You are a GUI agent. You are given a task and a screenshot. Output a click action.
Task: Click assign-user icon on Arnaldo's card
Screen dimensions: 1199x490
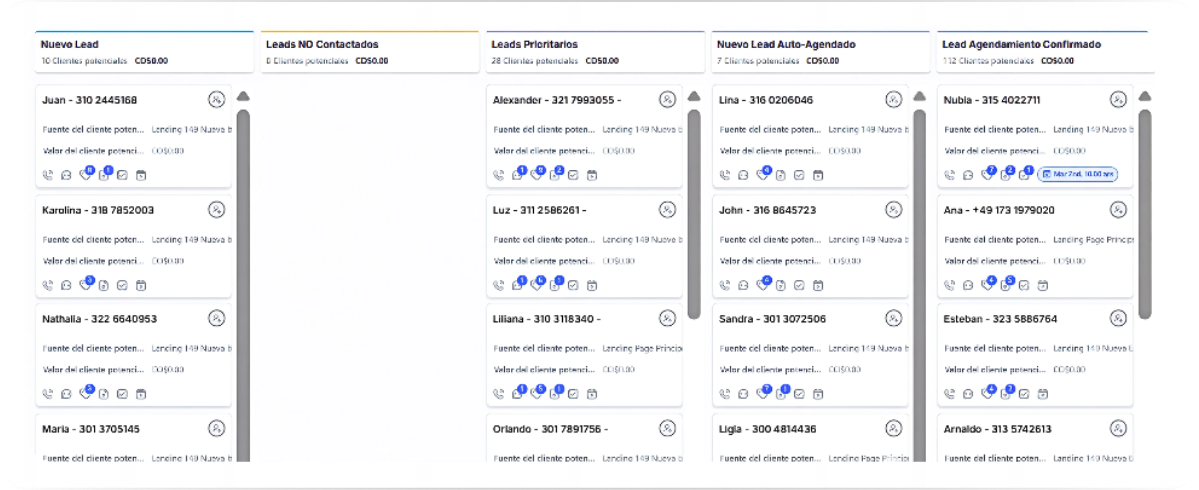click(x=1119, y=428)
